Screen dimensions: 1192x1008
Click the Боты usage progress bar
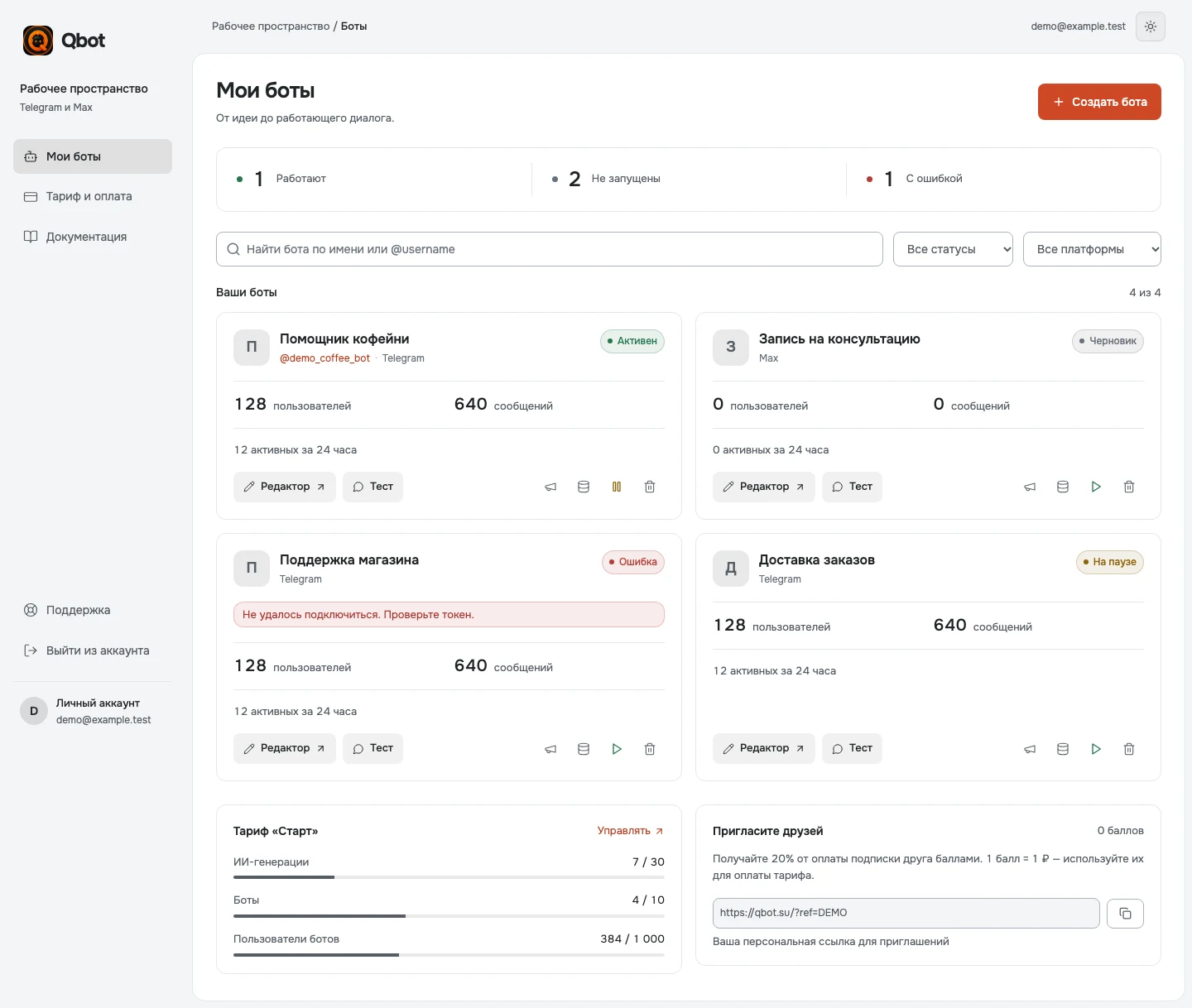pyautogui.click(x=449, y=916)
